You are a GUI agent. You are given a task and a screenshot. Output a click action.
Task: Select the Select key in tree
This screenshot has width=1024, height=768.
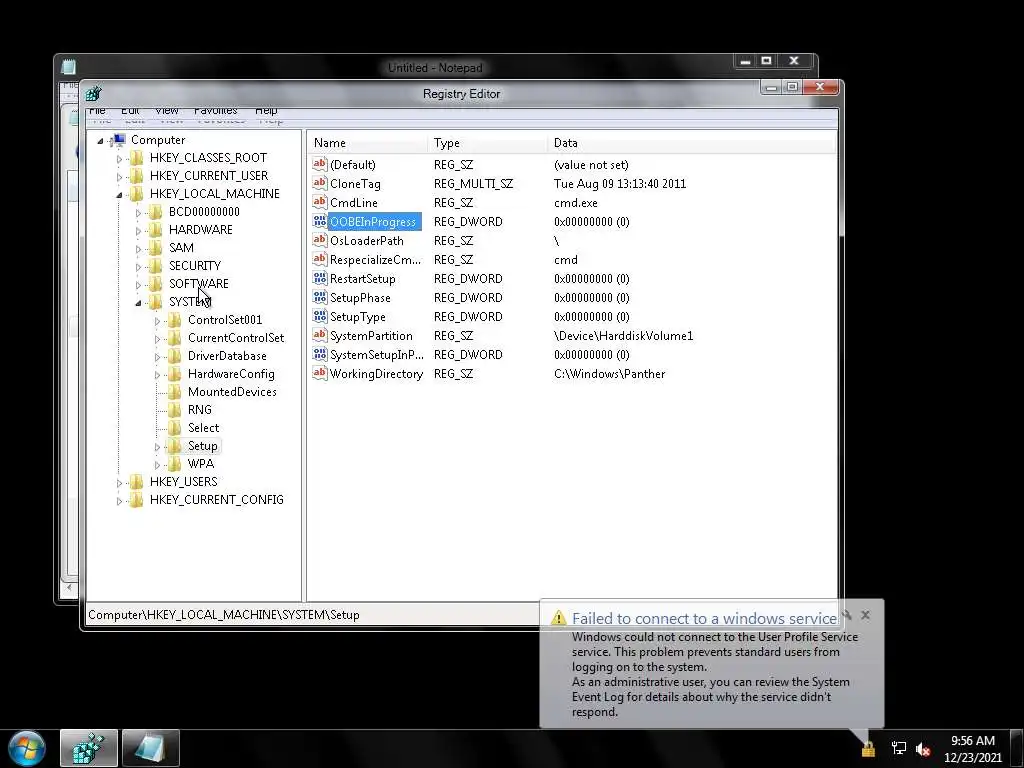(x=203, y=428)
